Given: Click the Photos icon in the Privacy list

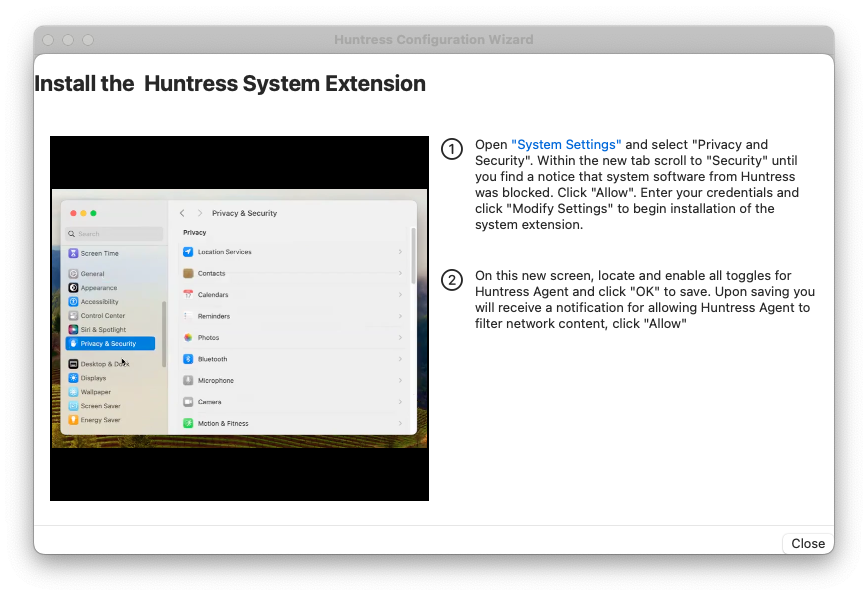Looking at the screenshot, I should [188, 338].
